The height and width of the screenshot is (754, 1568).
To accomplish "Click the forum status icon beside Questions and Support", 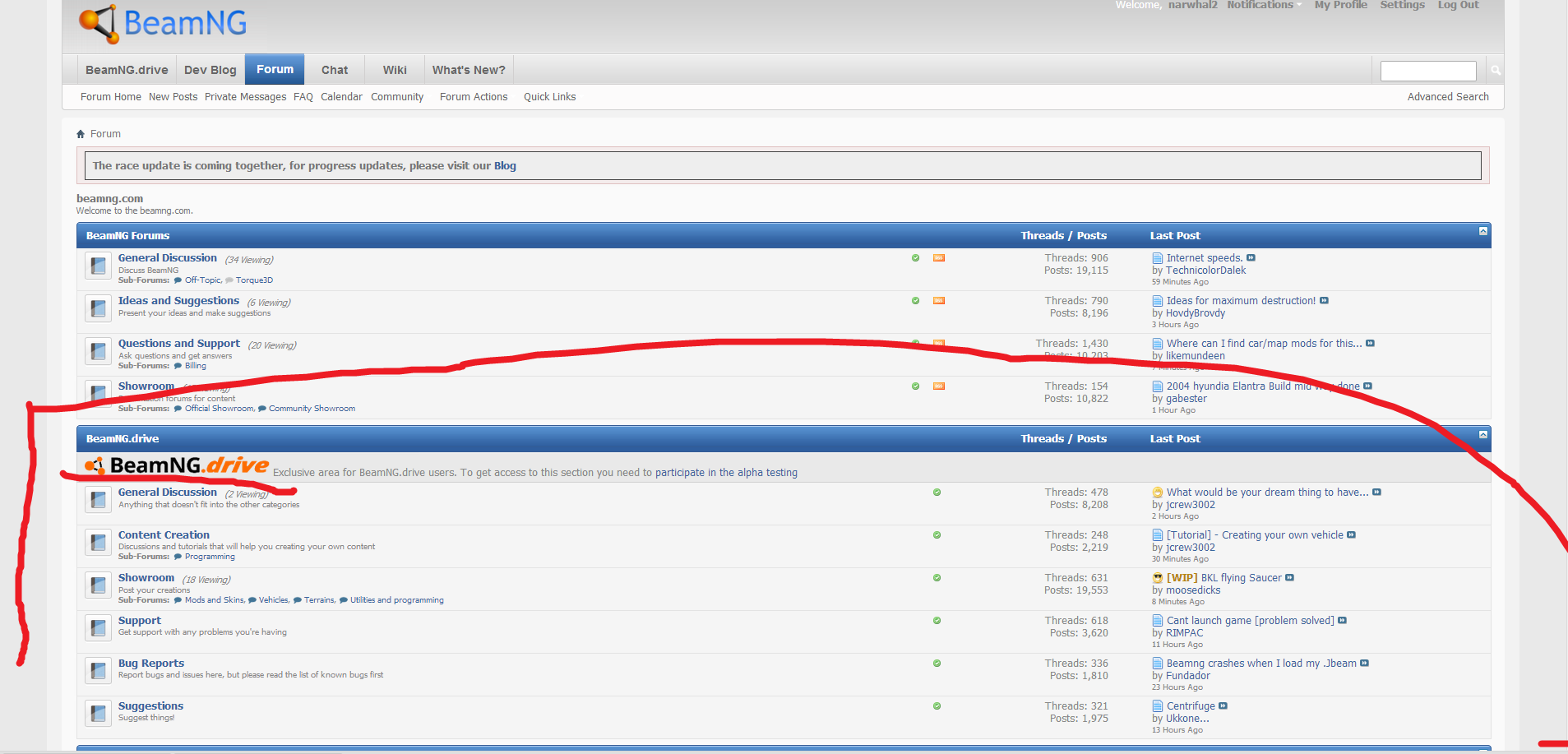I will pyautogui.click(x=98, y=351).
